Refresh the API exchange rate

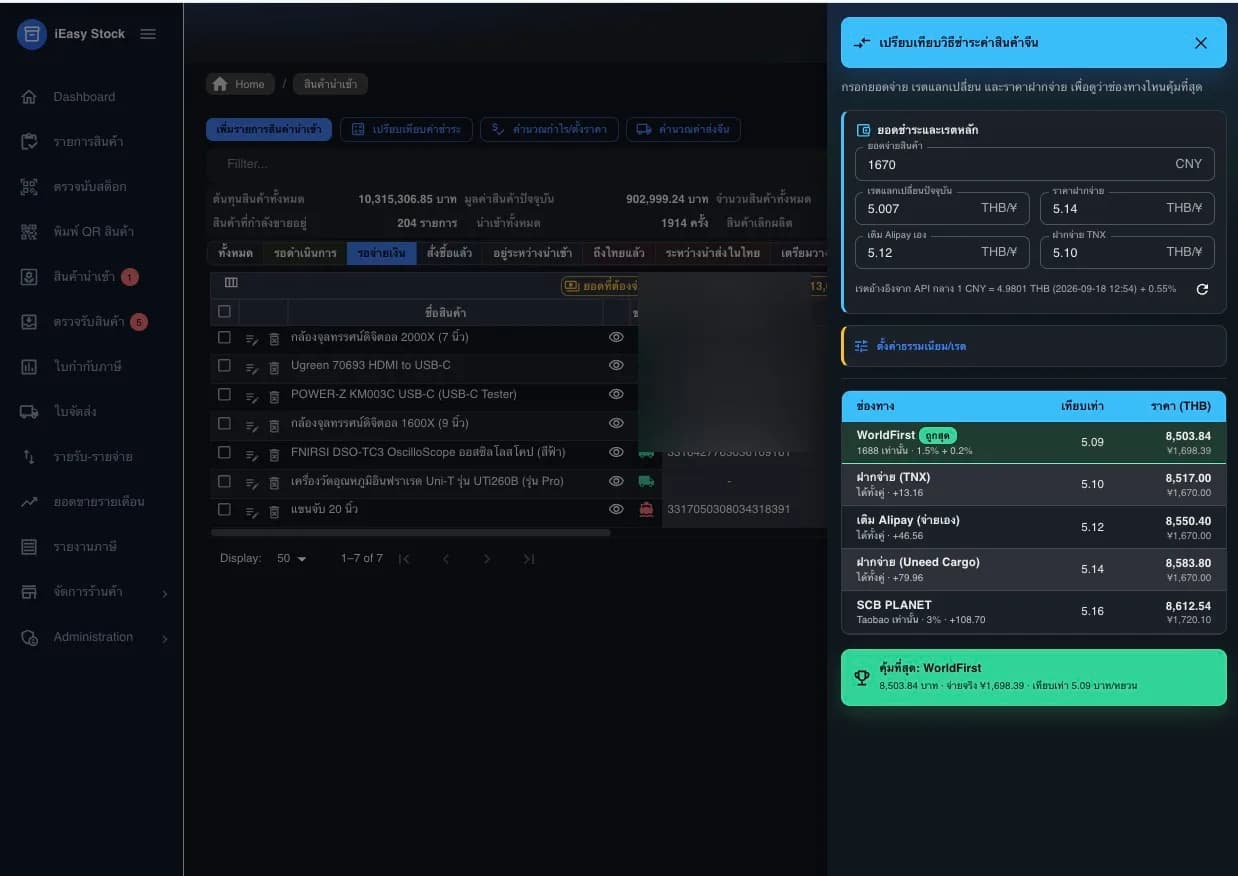coord(1202,289)
